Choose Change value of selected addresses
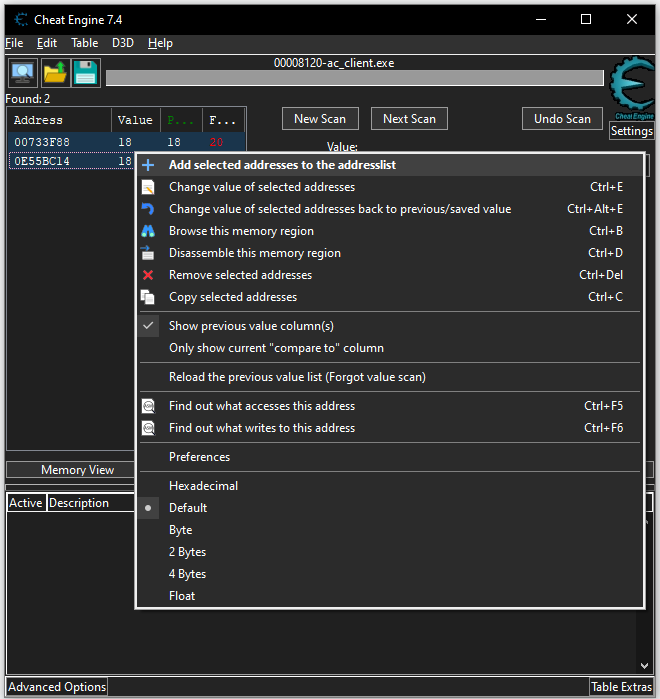 click(x=390, y=187)
